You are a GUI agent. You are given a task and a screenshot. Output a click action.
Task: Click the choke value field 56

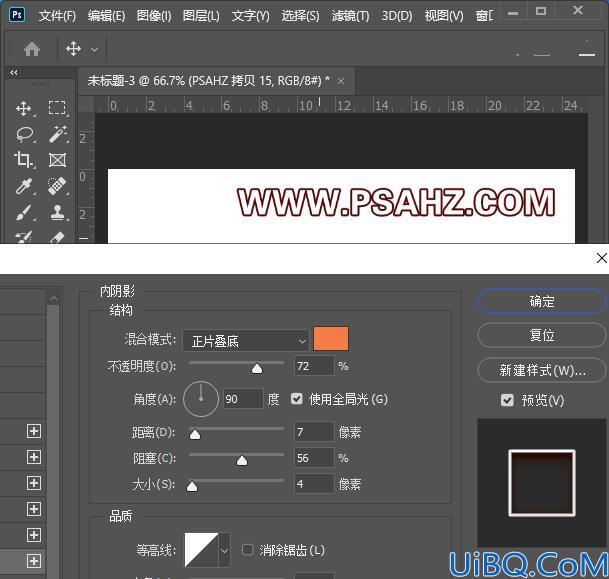(314, 458)
